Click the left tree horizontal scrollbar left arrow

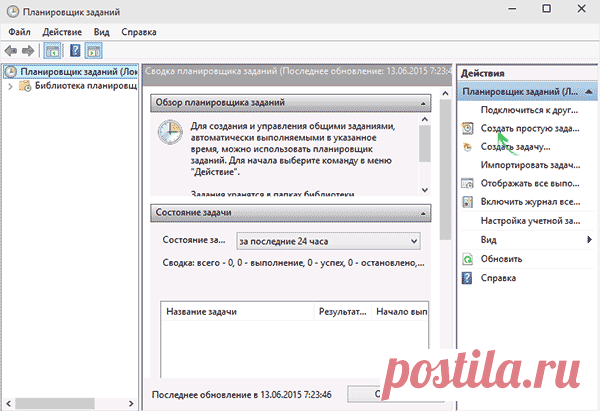click(8, 403)
